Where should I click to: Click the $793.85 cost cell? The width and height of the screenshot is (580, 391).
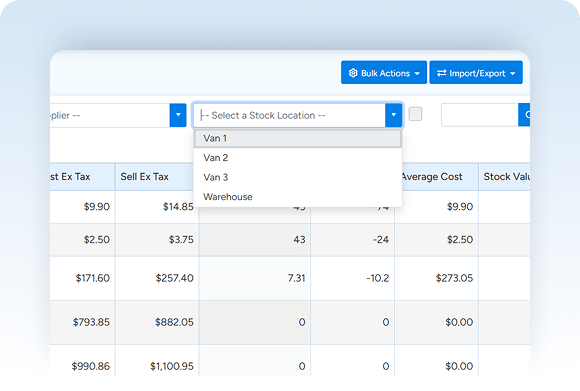(x=82, y=322)
